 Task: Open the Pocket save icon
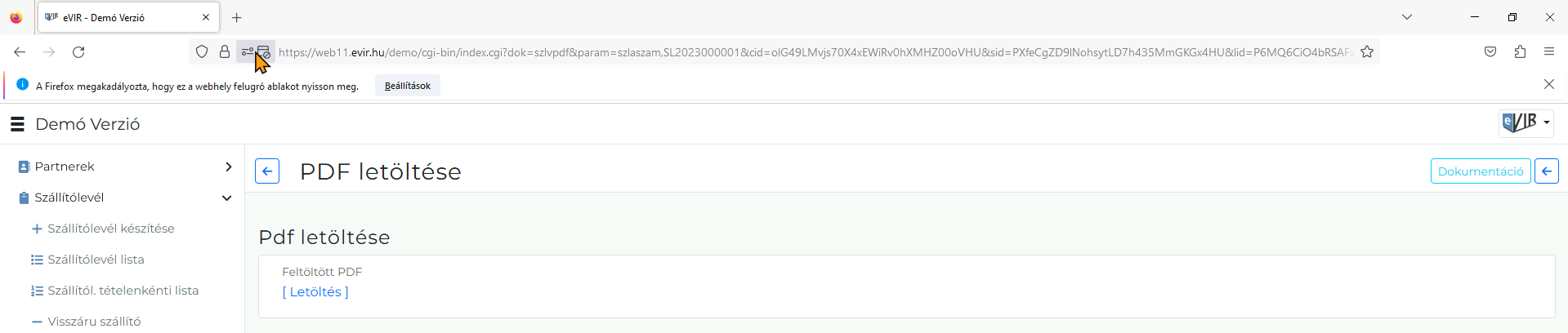pyautogui.click(x=1490, y=52)
